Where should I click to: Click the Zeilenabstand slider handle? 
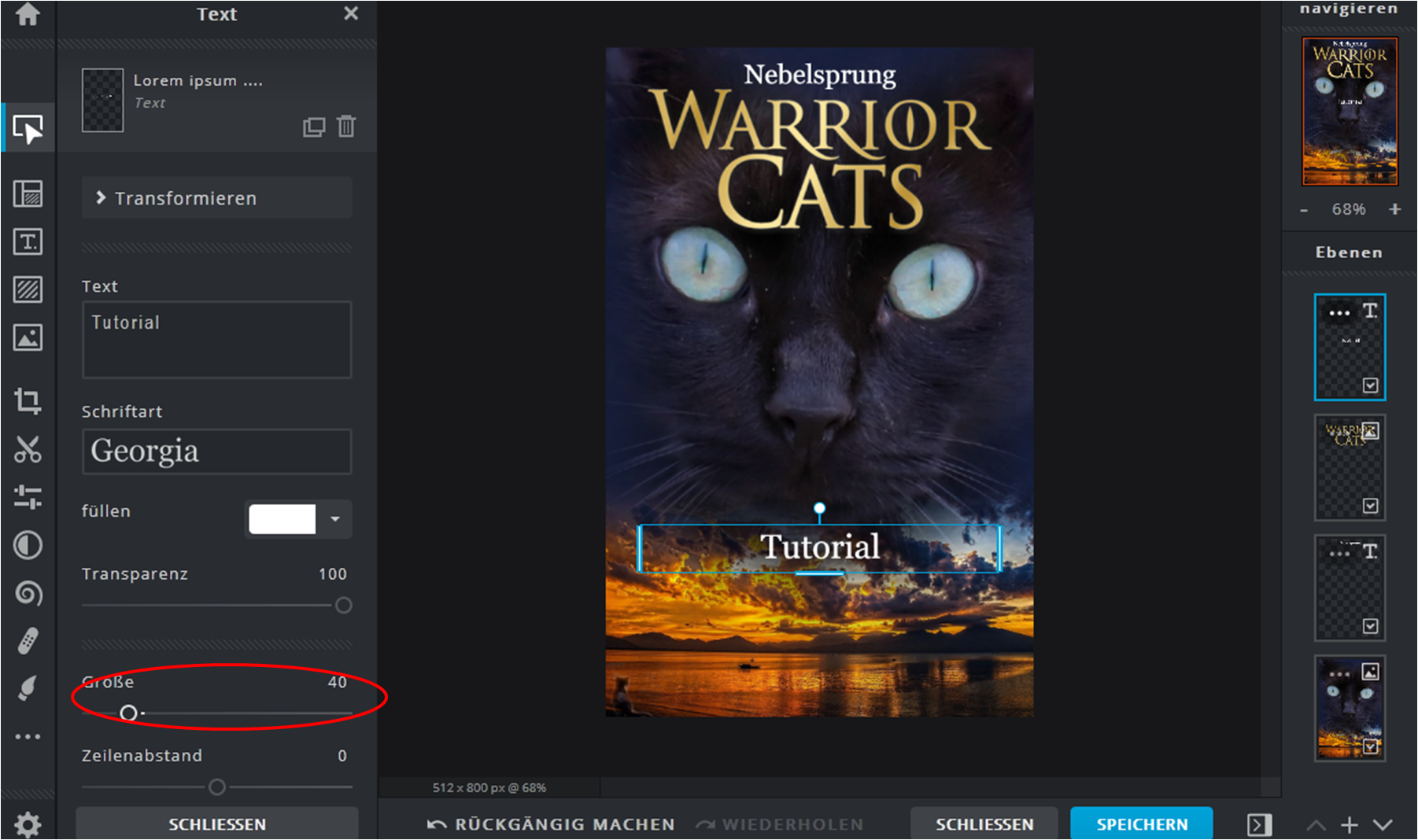pos(217,787)
